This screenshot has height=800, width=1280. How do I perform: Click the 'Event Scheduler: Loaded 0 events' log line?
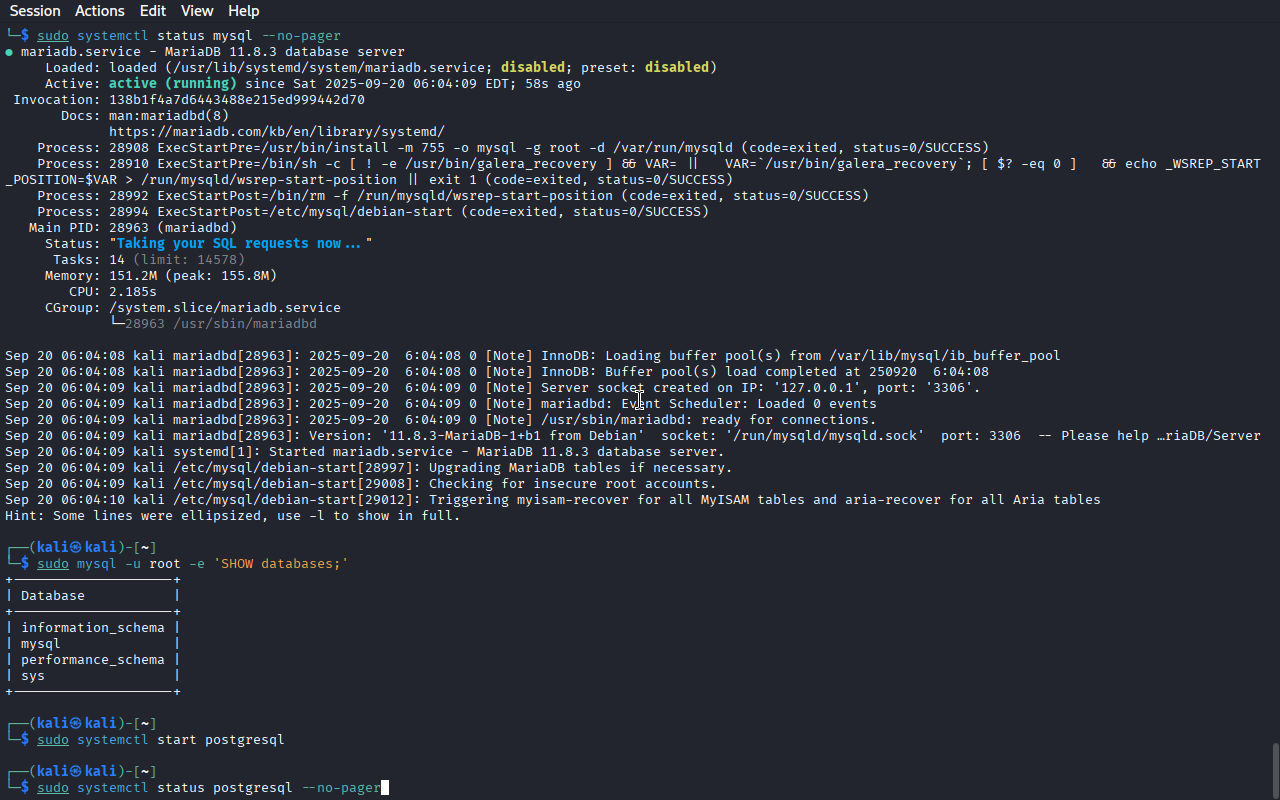click(x=441, y=404)
